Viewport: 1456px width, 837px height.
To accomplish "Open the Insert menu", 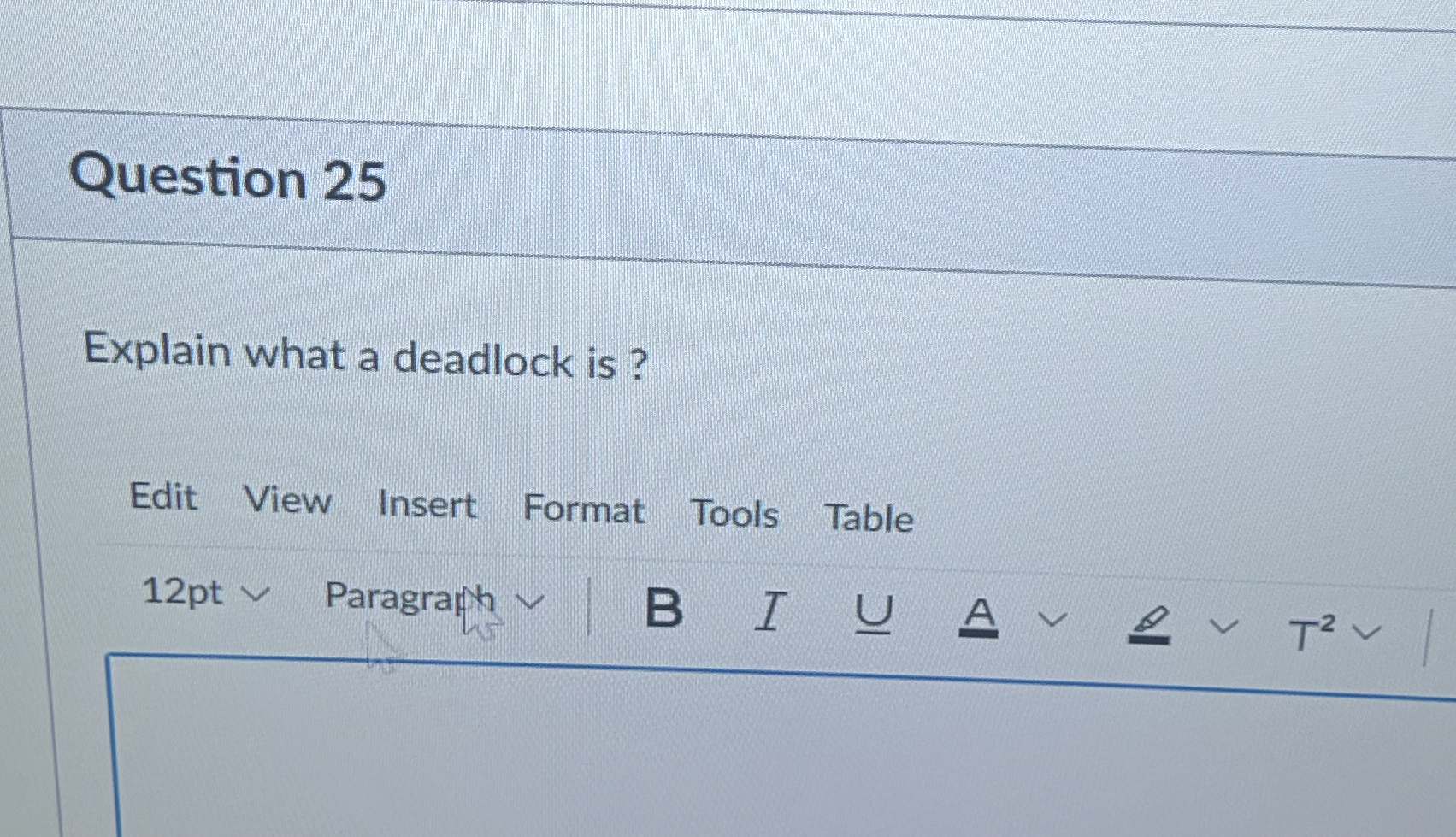I will [427, 504].
